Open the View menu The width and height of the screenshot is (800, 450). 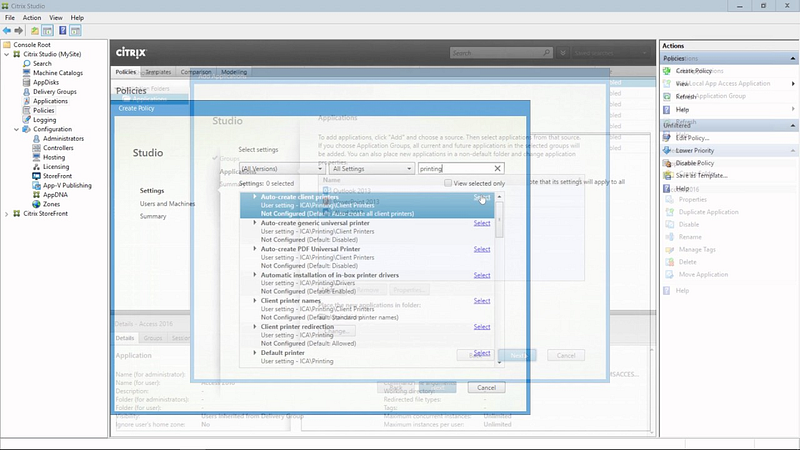tap(56, 17)
